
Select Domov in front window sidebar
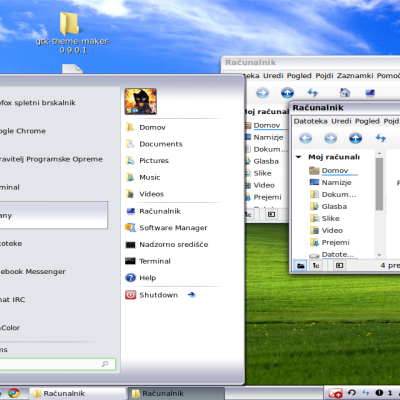coord(333,171)
